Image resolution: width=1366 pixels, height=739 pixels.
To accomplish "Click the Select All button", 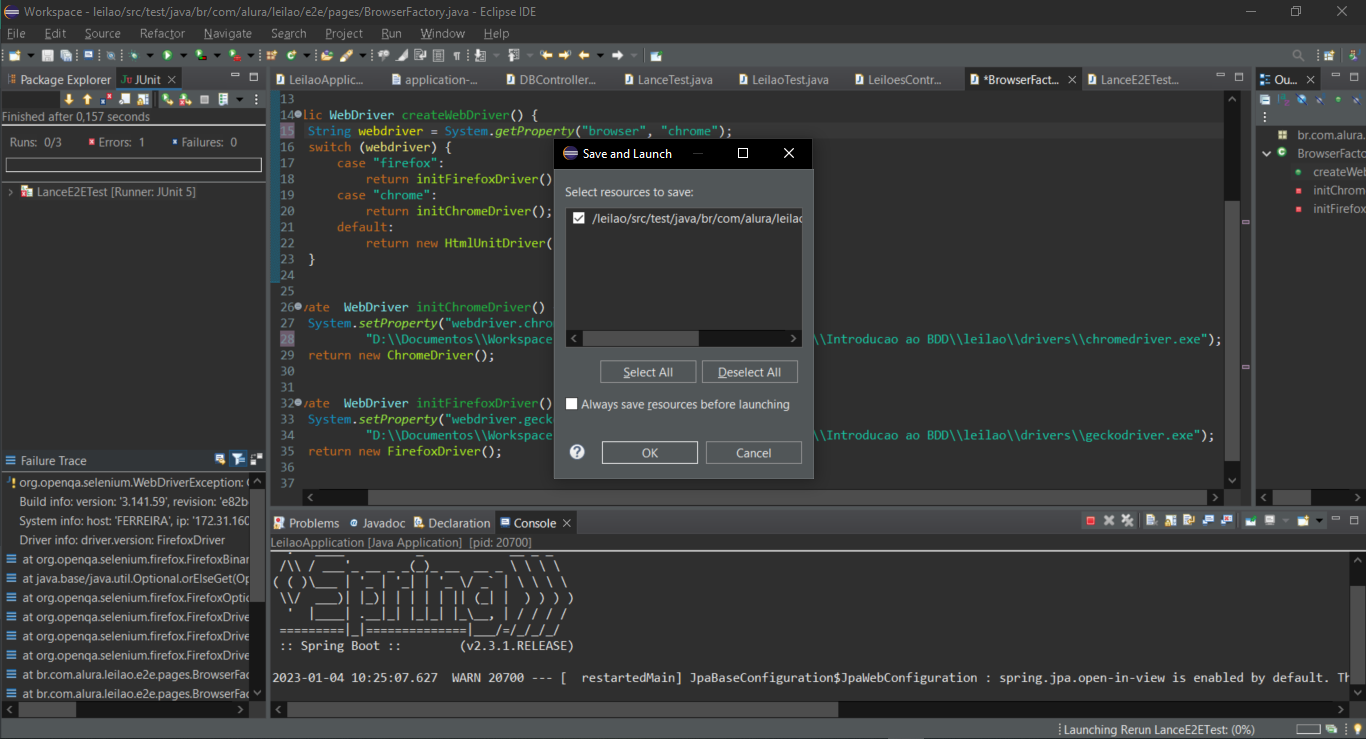I will [x=648, y=372].
